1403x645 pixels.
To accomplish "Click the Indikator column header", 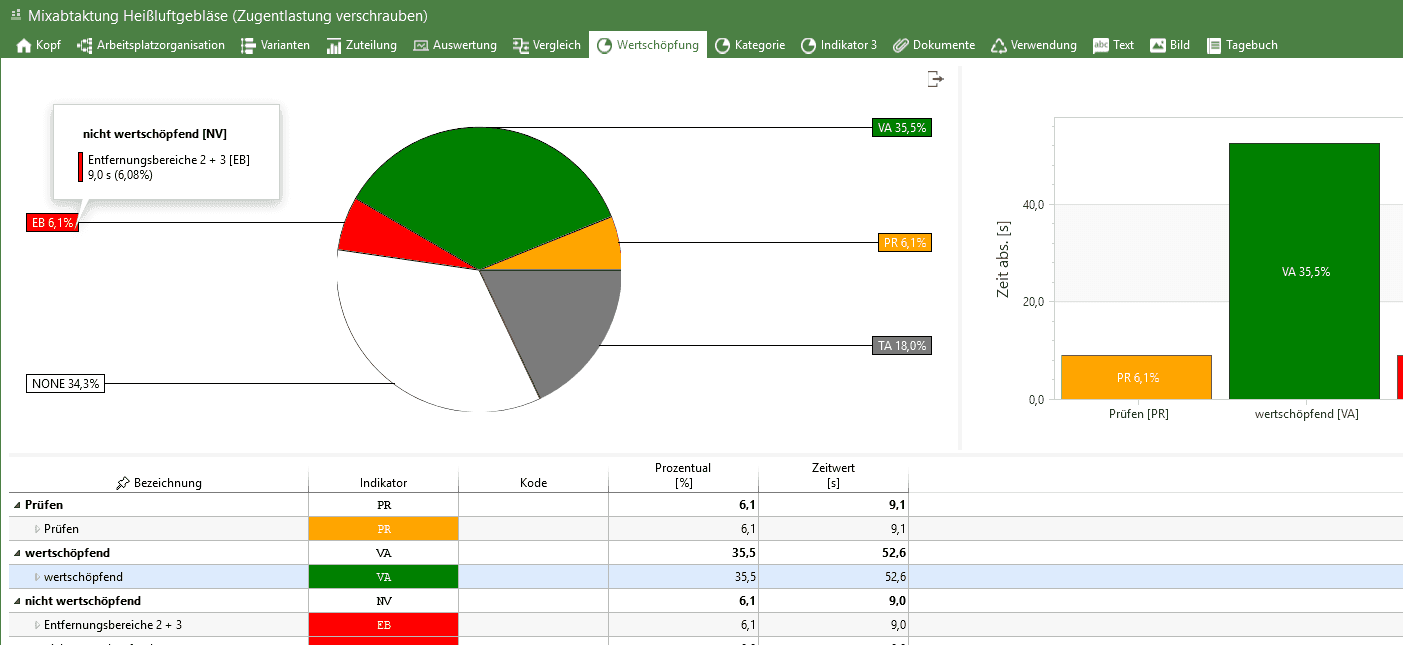I will (383, 483).
